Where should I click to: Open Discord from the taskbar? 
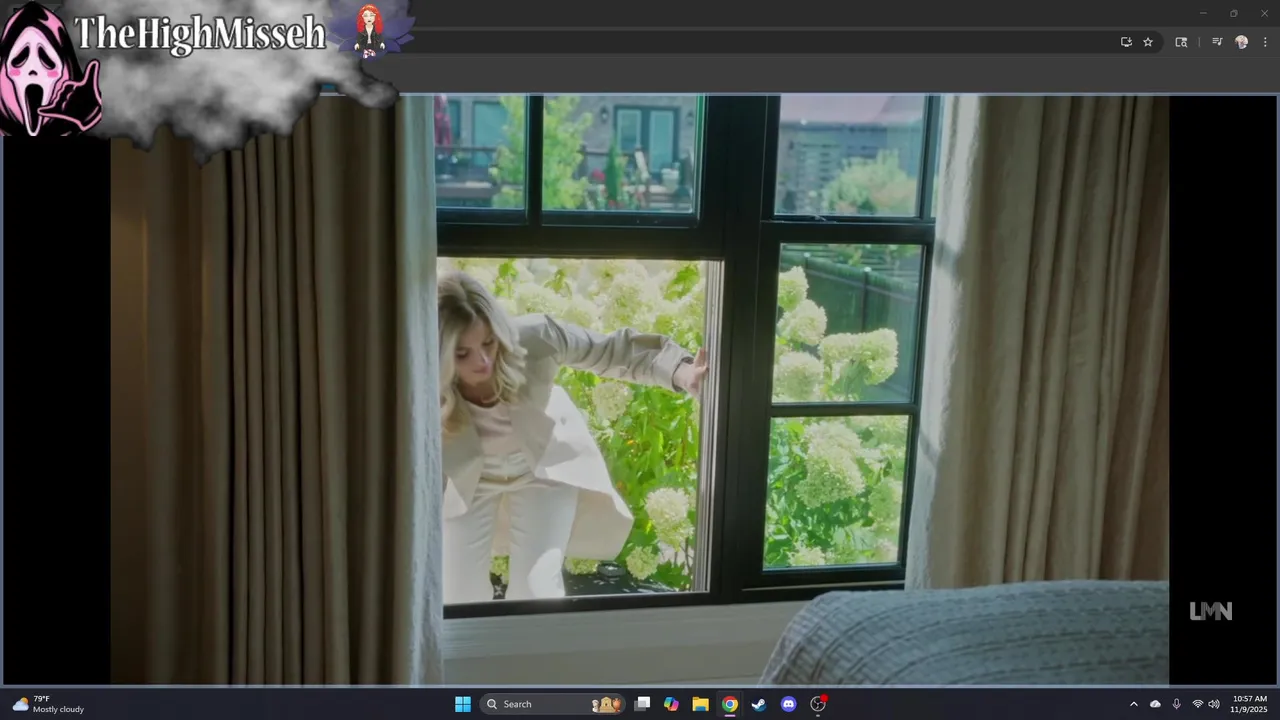pos(788,704)
